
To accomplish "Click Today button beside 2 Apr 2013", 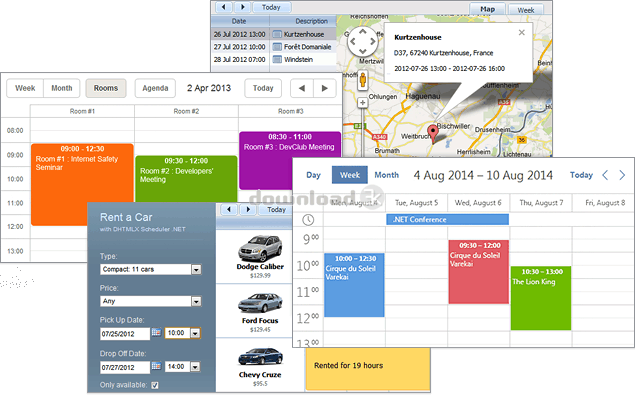I will (x=263, y=88).
